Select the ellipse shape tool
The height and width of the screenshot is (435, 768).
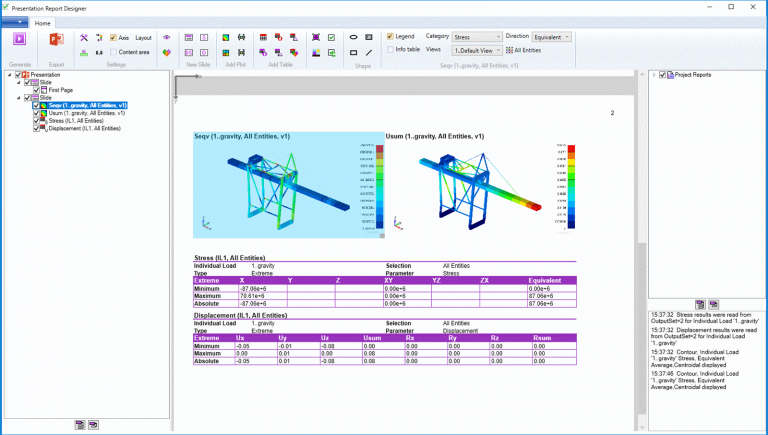coord(354,37)
